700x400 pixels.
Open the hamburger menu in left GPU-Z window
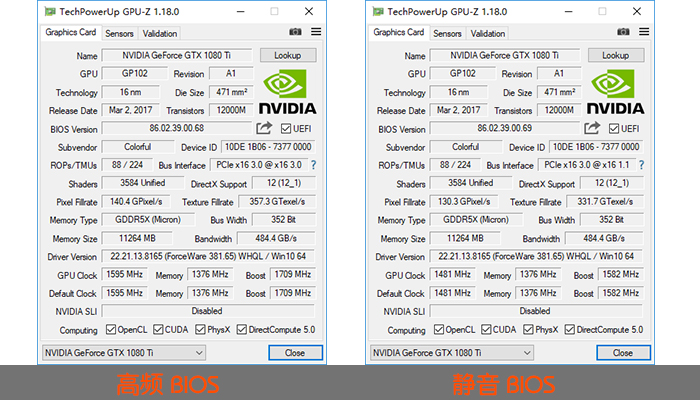[x=316, y=32]
